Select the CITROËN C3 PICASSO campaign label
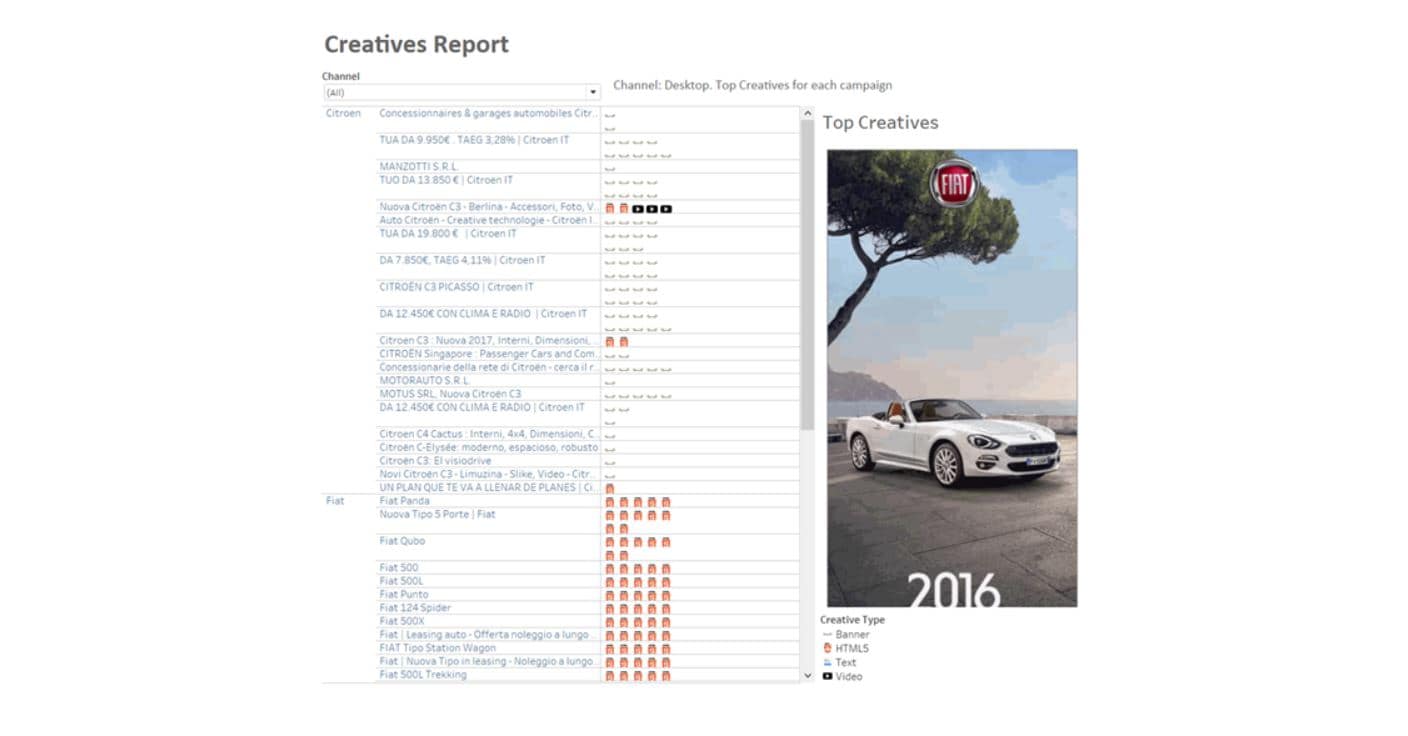1408x736 pixels. [443, 287]
